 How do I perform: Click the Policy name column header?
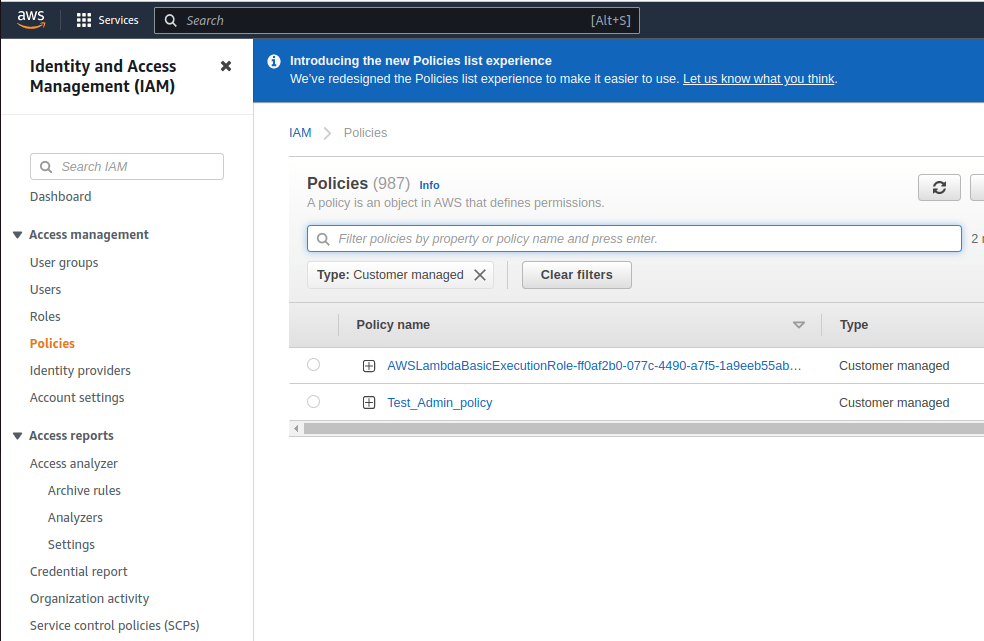pos(393,325)
